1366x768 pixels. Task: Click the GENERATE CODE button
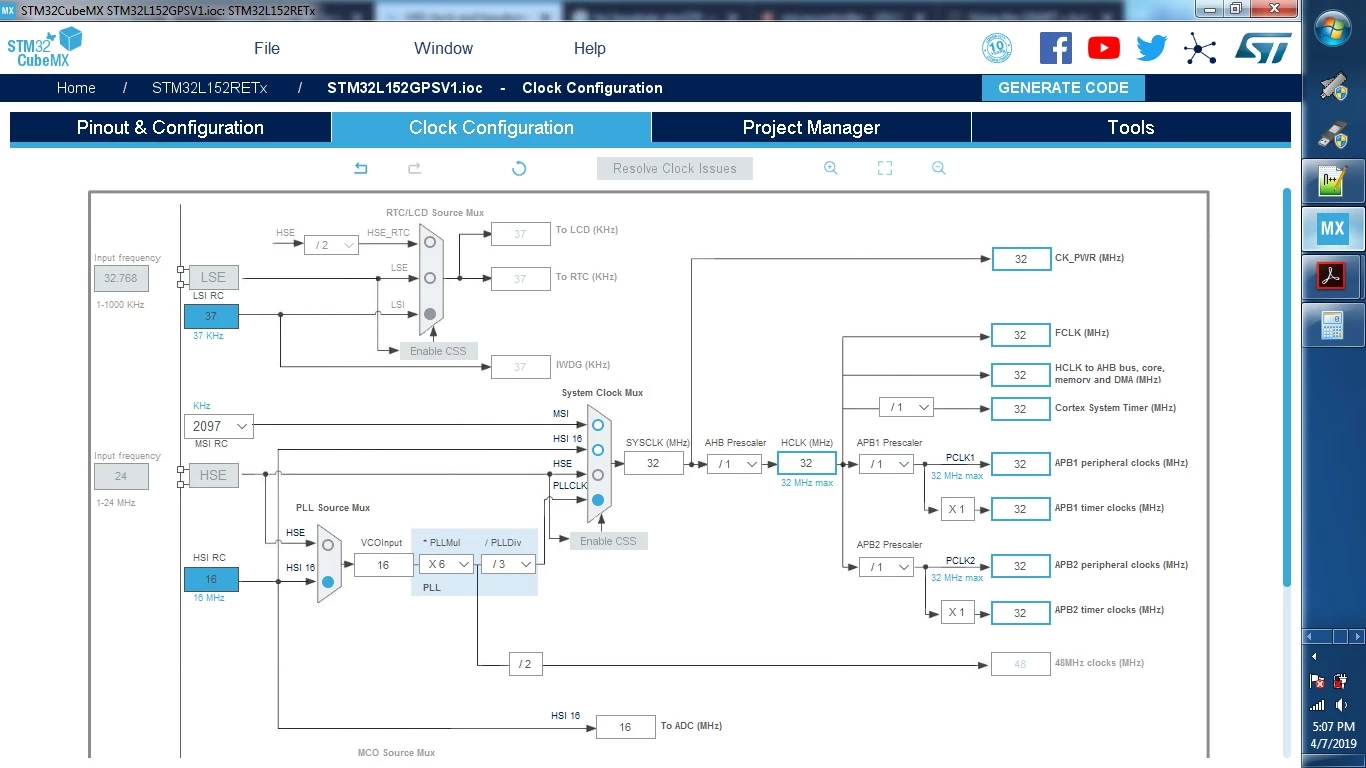[1063, 88]
